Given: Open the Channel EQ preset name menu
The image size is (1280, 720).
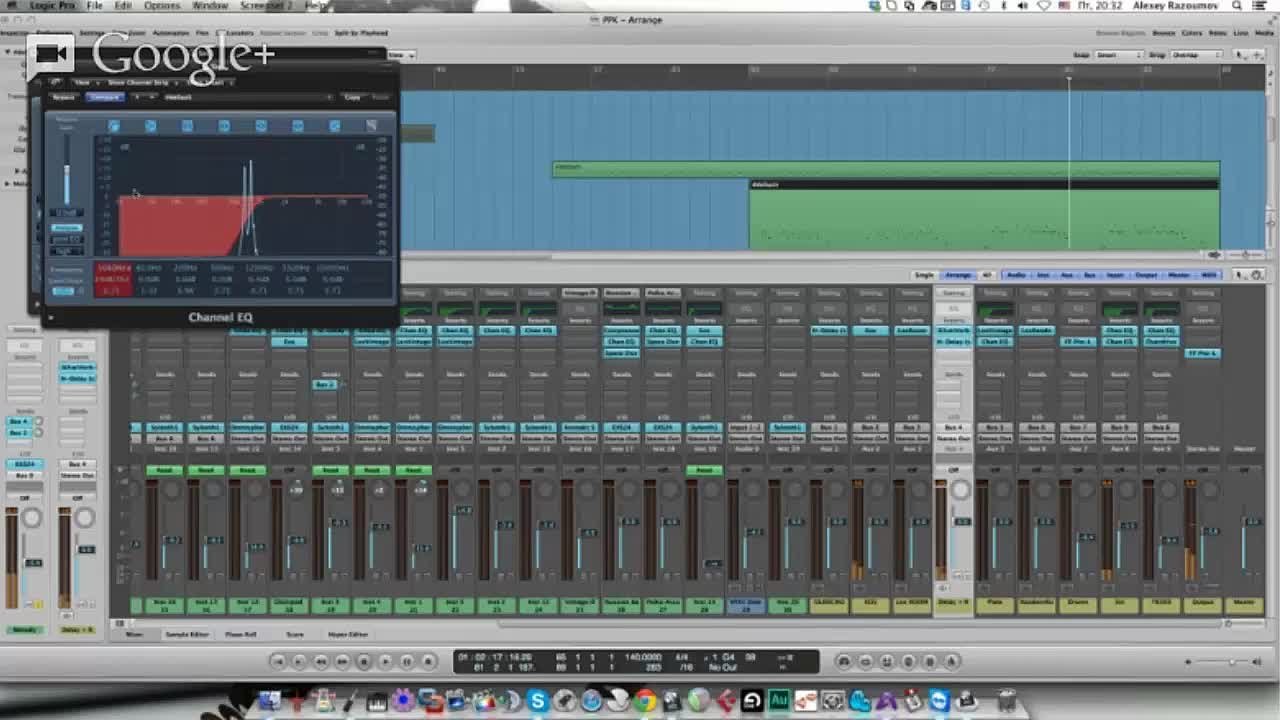Looking at the screenshot, I should 247,97.
